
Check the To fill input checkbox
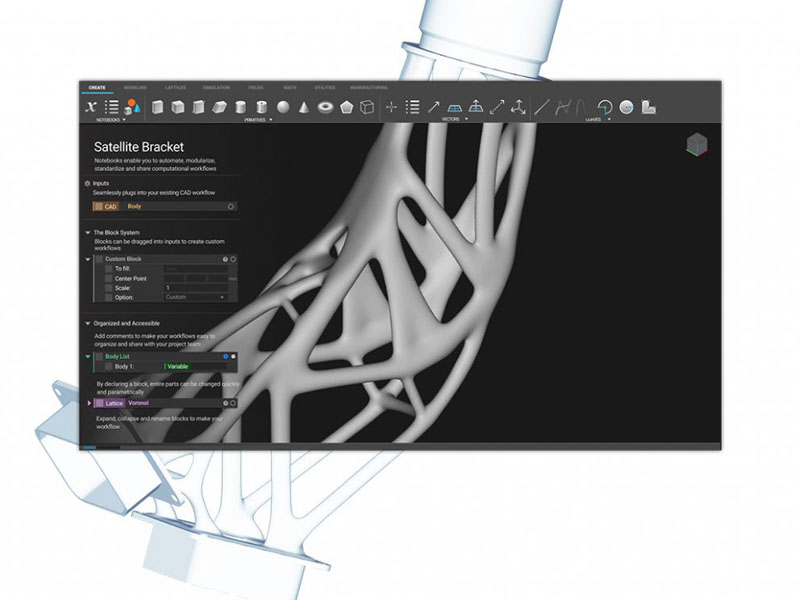[x=107, y=267]
